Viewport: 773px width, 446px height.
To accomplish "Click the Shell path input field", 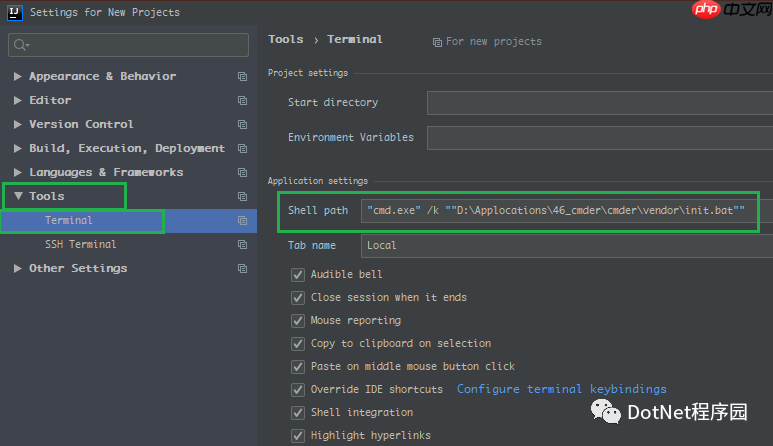I will point(560,211).
